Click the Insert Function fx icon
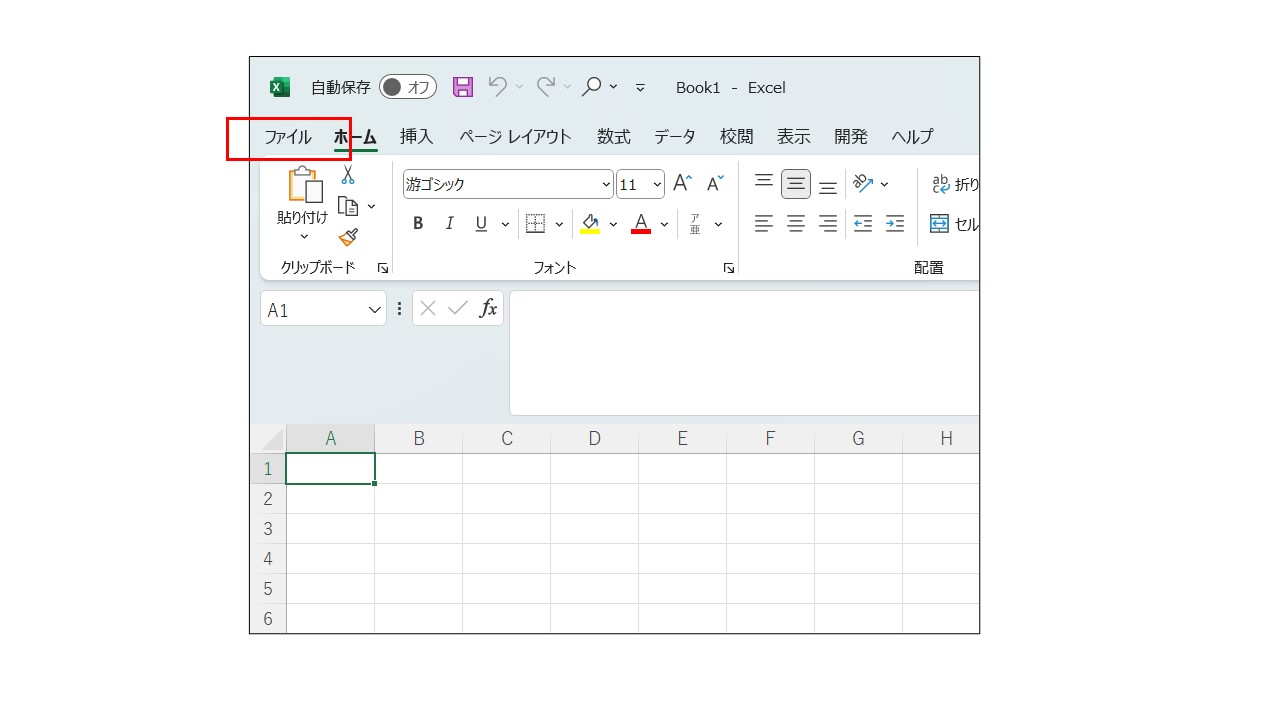 pos(488,309)
